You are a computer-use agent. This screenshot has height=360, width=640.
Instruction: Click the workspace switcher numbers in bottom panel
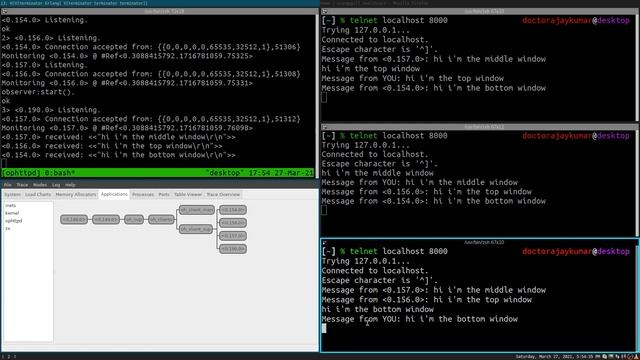[9, 356]
